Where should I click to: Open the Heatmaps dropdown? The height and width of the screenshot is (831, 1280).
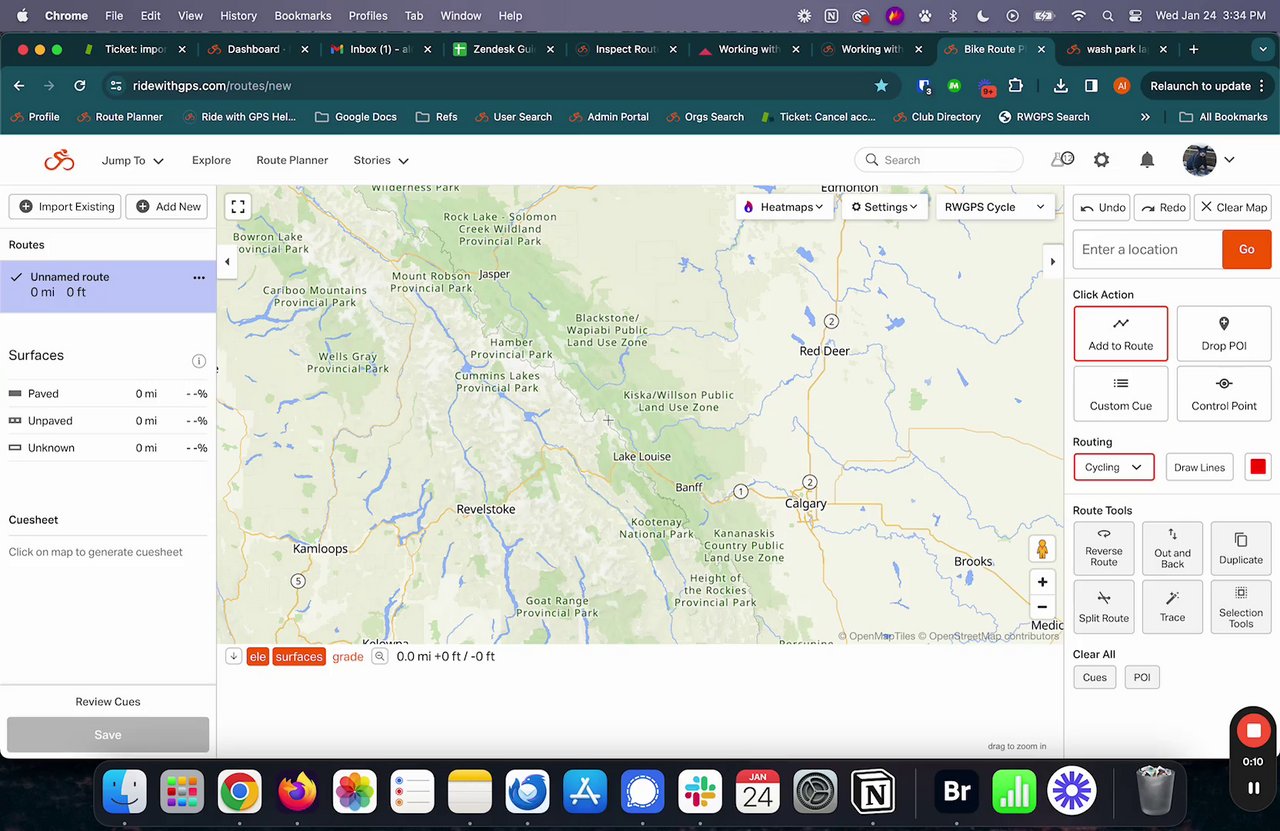(x=785, y=207)
